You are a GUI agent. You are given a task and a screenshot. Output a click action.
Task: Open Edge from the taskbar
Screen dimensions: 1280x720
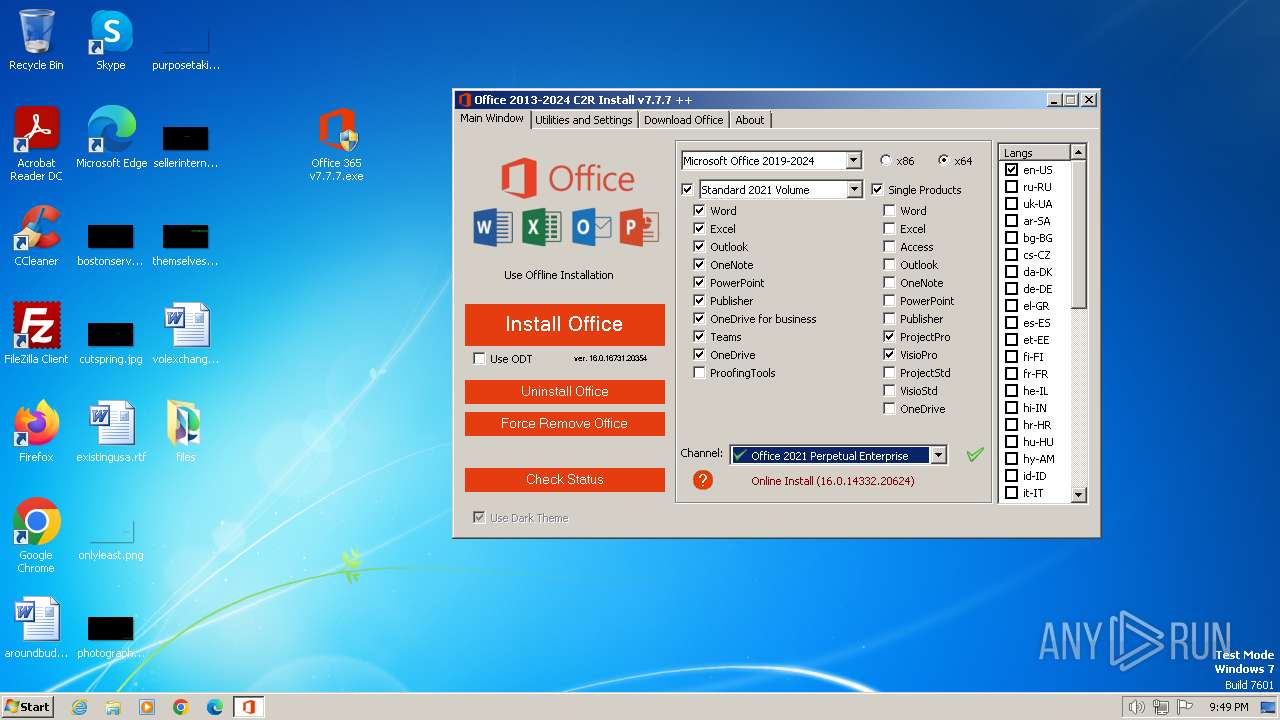215,707
